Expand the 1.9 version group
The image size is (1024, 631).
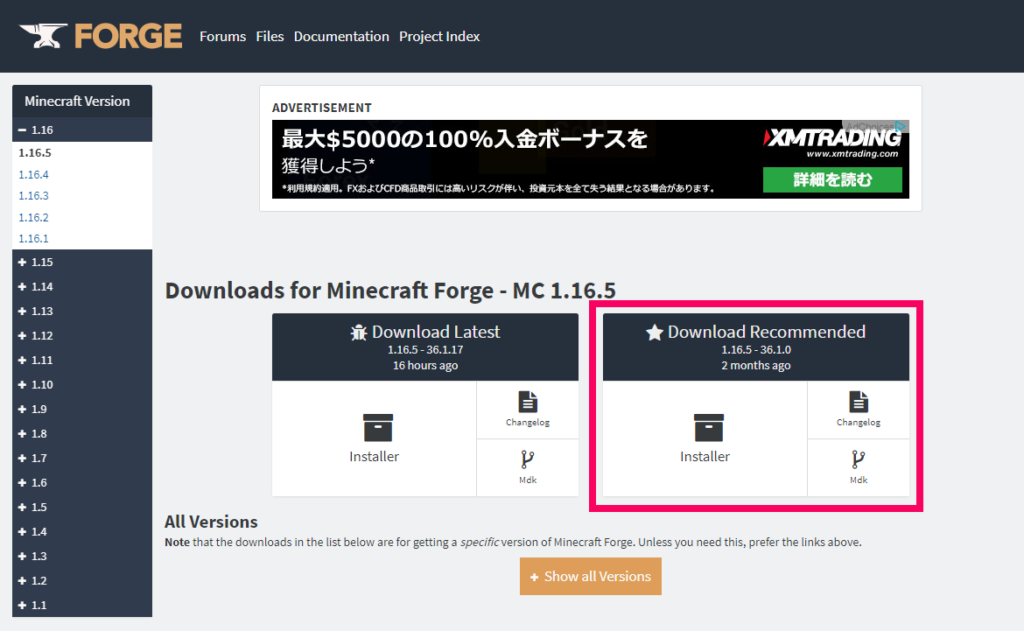[x=82, y=409]
